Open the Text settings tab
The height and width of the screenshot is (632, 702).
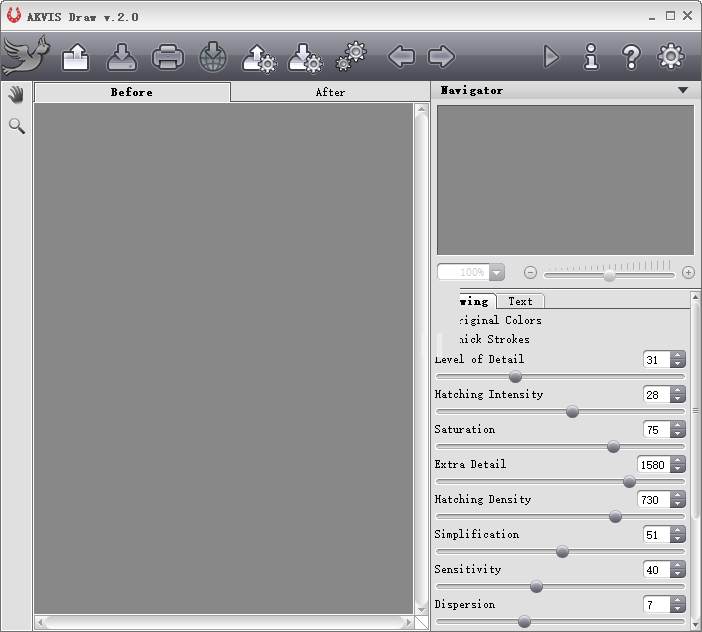tap(520, 301)
